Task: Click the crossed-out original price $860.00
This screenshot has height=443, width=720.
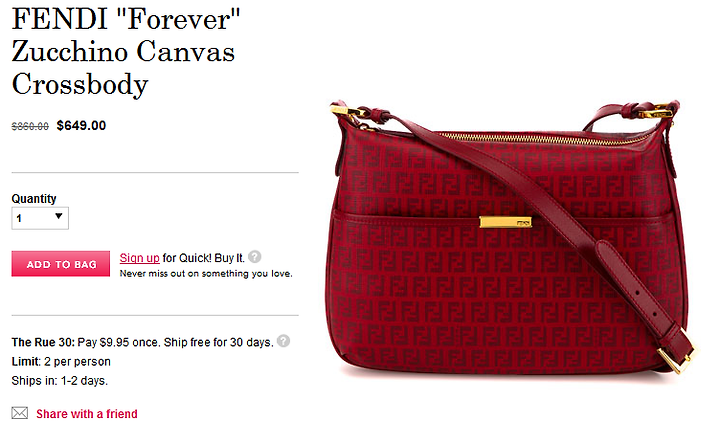Action: (30, 126)
